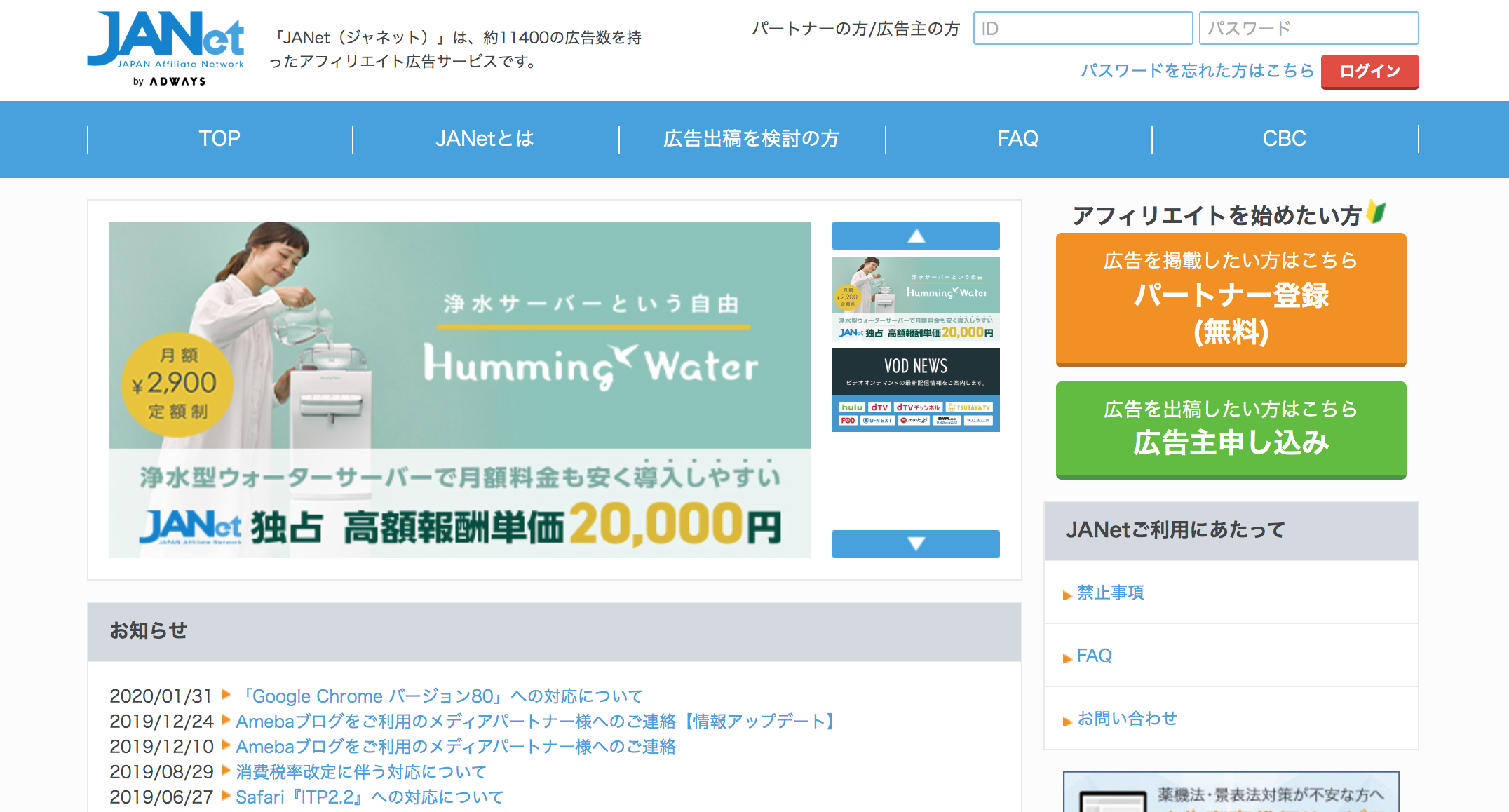Open Amebaブログ 情報アップデート news link
Viewport: 1509px width, 812px height.
click(536, 722)
